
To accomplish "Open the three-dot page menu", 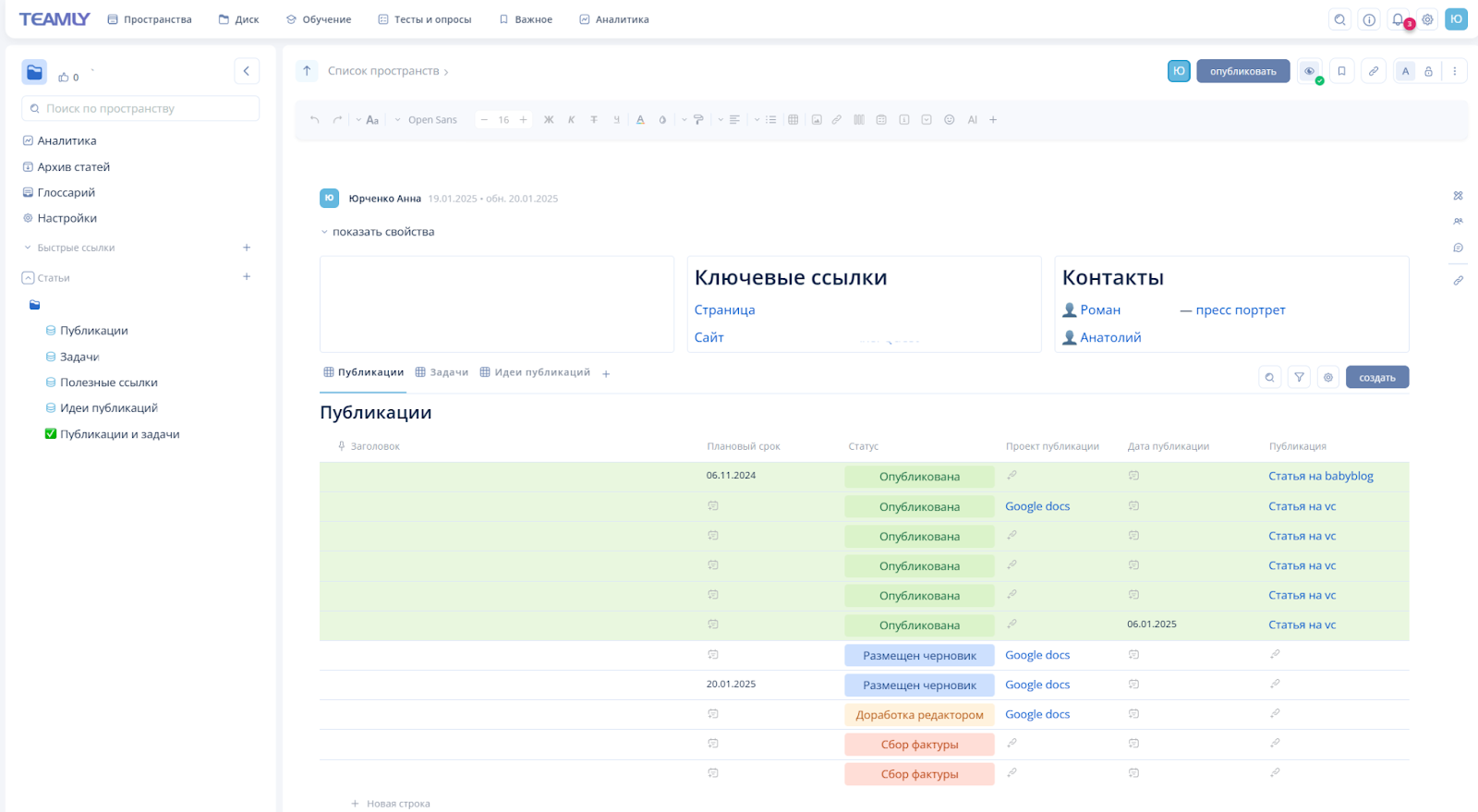I will [1455, 71].
